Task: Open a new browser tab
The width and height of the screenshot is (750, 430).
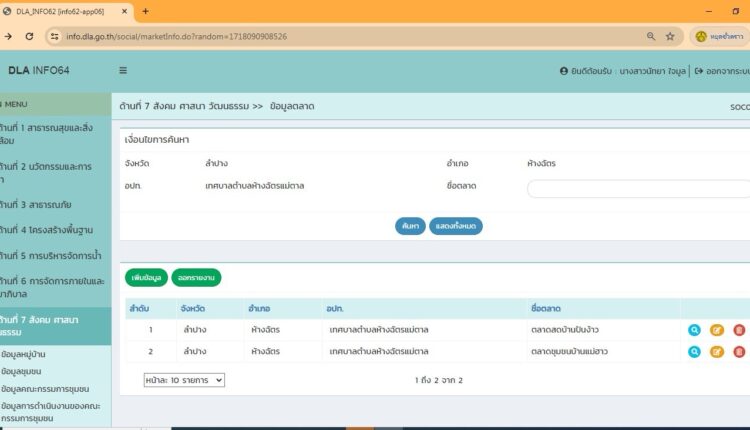Action: [x=145, y=11]
